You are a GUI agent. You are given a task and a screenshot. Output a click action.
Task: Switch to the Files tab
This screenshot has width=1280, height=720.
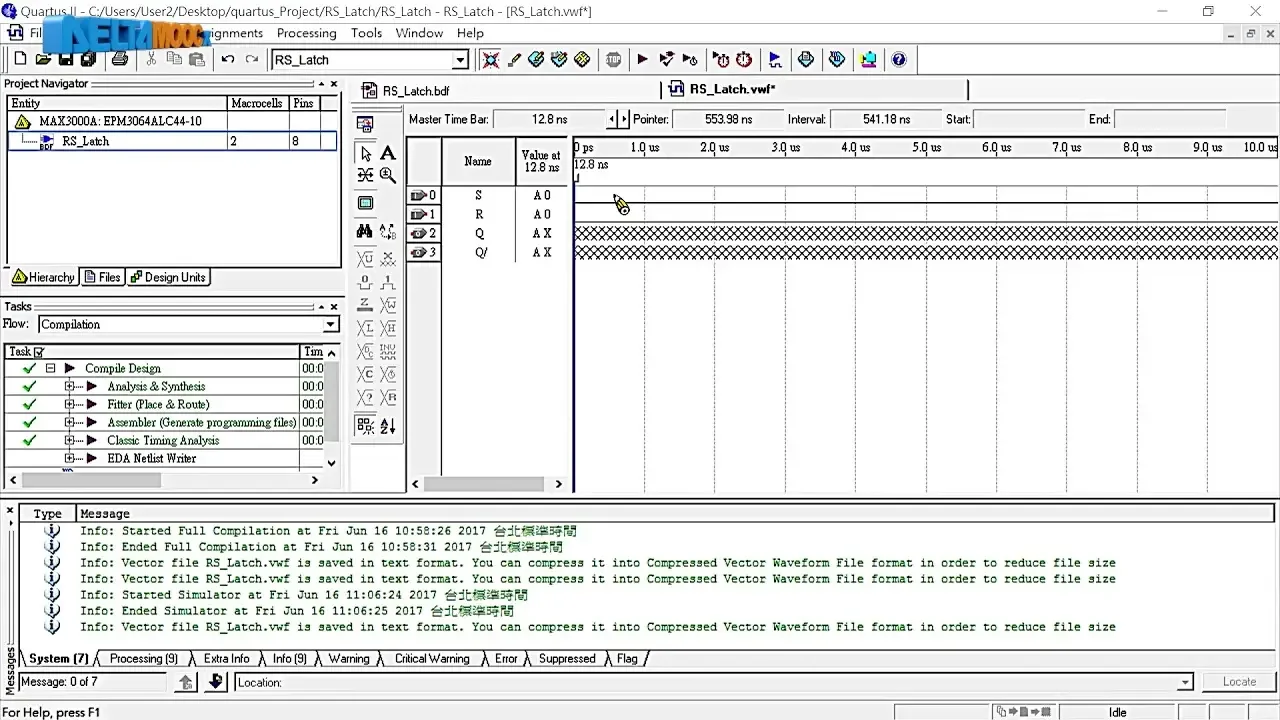[102, 278]
